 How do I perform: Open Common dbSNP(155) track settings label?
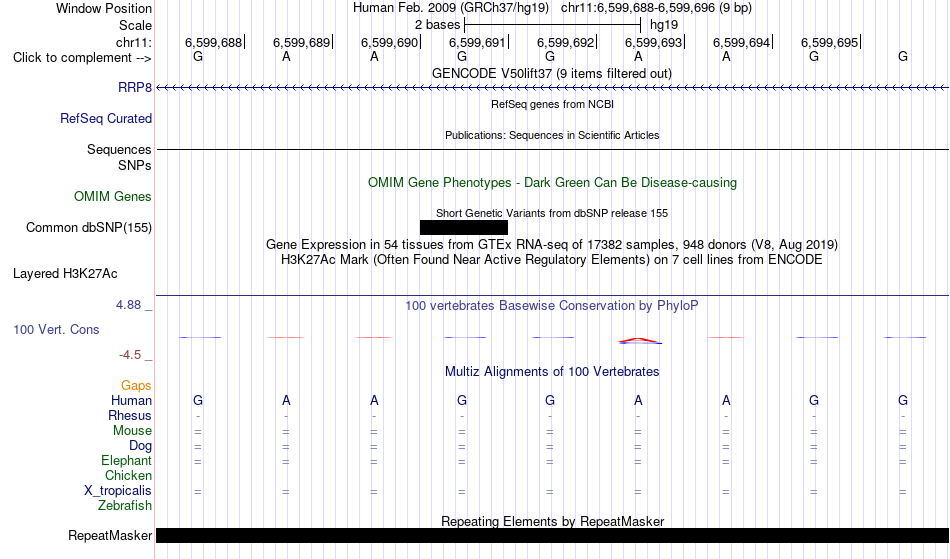89,228
